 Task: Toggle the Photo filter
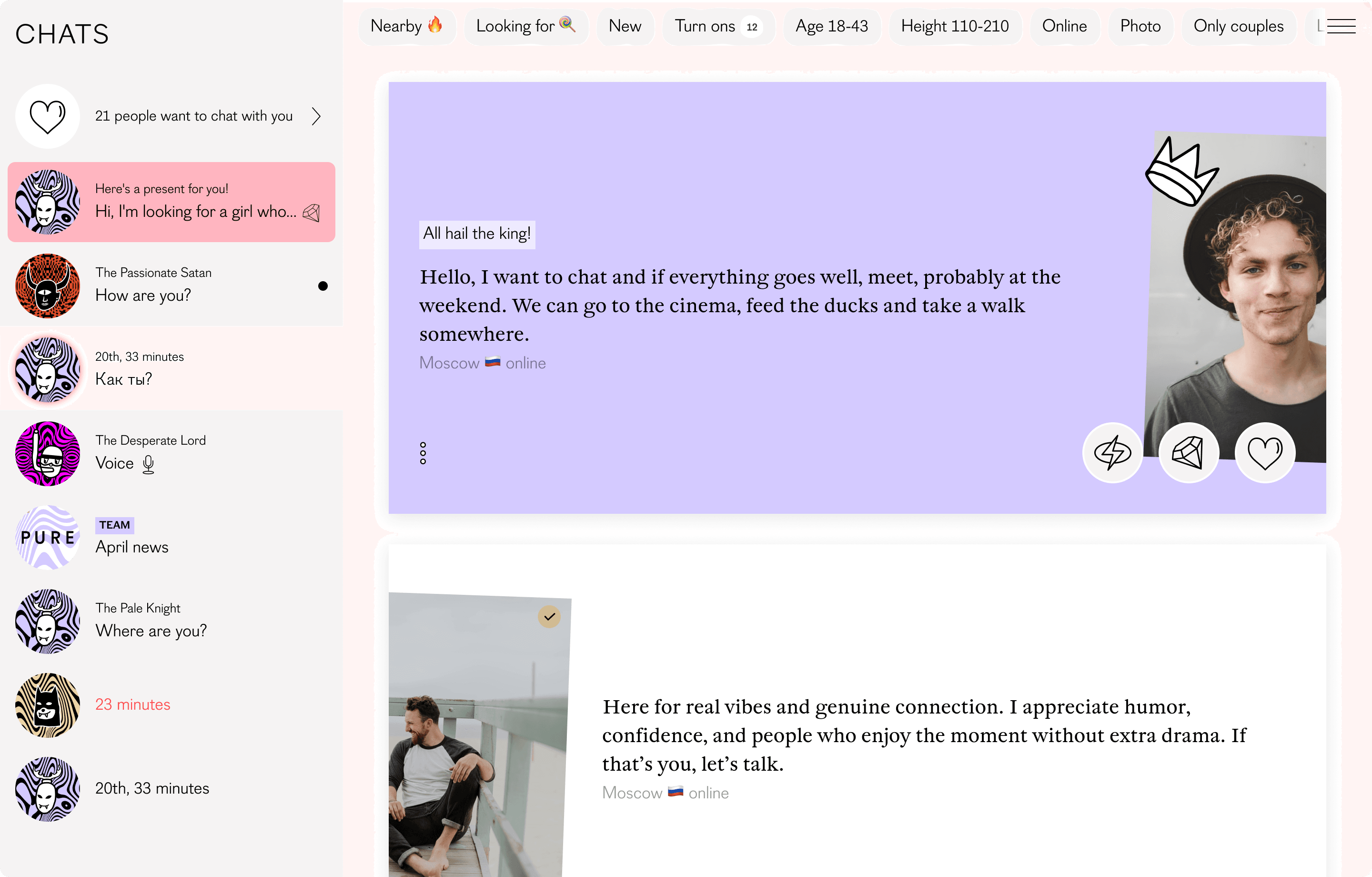pyautogui.click(x=1140, y=26)
